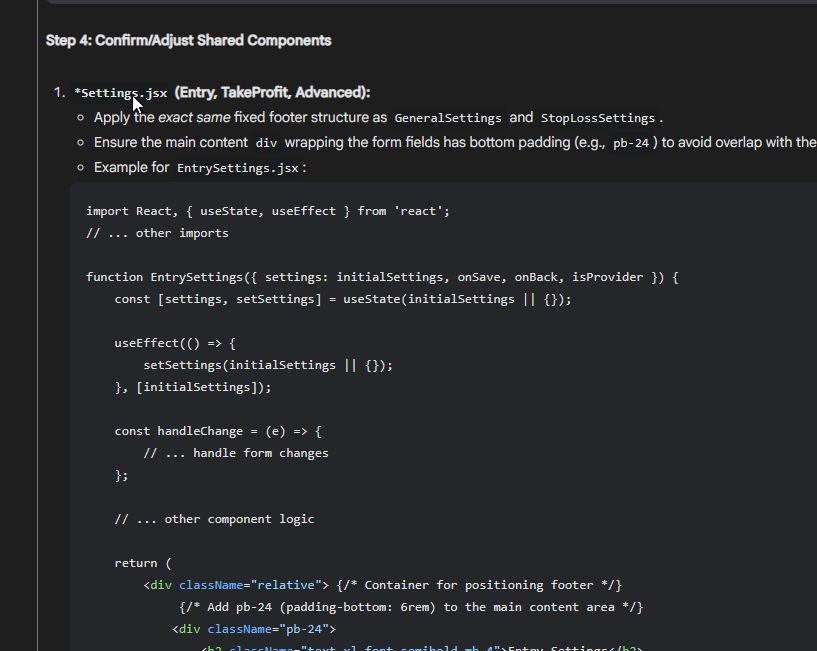Viewport: 817px width, 651px height.
Task: Click the '// ... other component logic' comment
Action: pyautogui.click(x=214, y=519)
